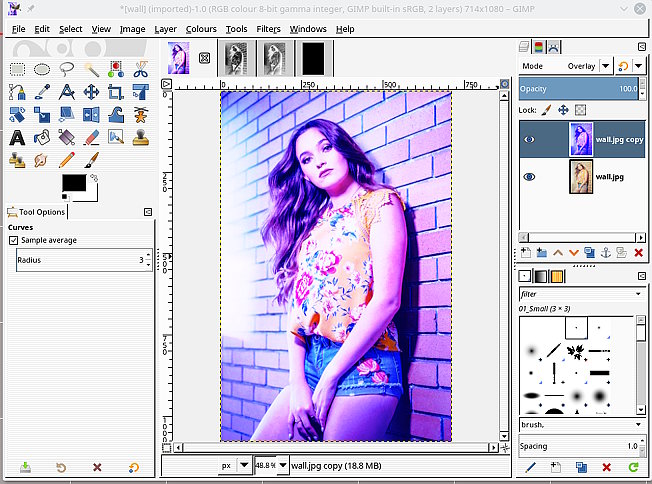Select the Scissors Select tool
This screenshot has height=484, width=652.
click(x=141, y=69)
